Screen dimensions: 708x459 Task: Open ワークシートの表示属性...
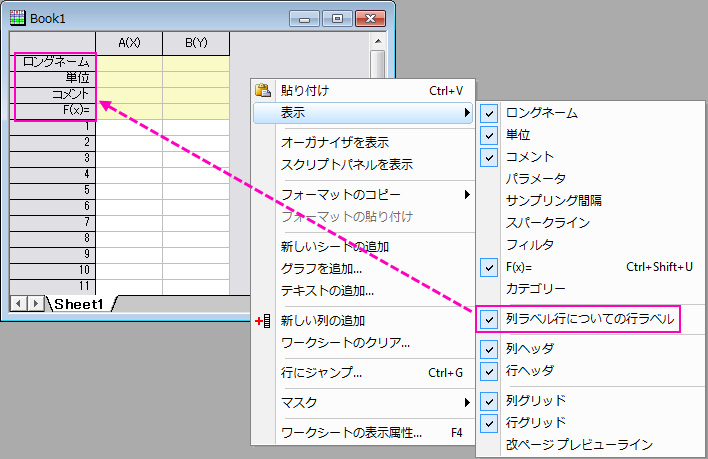click(x=363, y=433)
